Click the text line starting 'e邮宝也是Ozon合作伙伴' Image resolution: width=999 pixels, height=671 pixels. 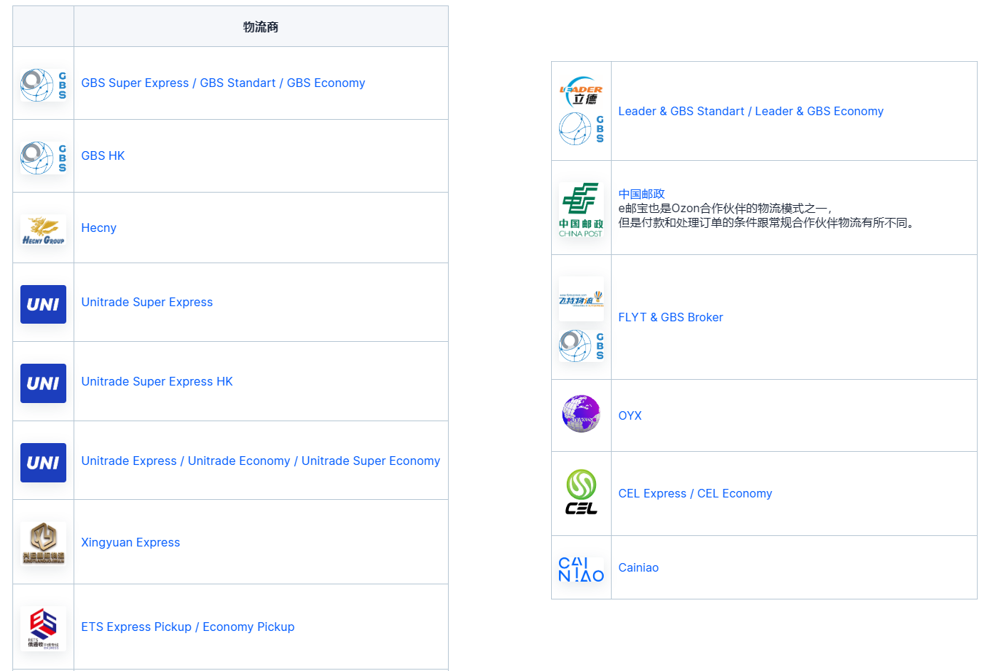click(x=725, y=208)
